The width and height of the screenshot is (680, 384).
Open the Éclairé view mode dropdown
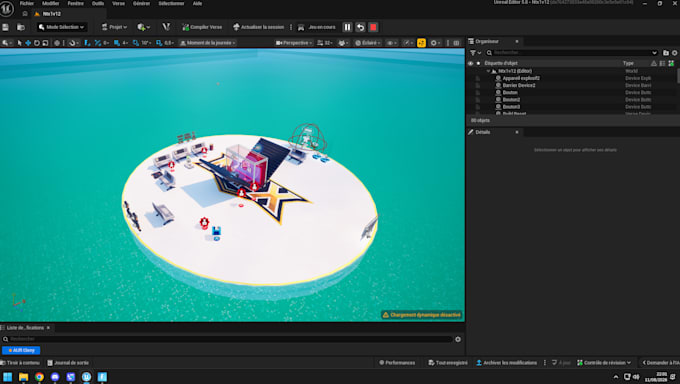click(368, 43)
